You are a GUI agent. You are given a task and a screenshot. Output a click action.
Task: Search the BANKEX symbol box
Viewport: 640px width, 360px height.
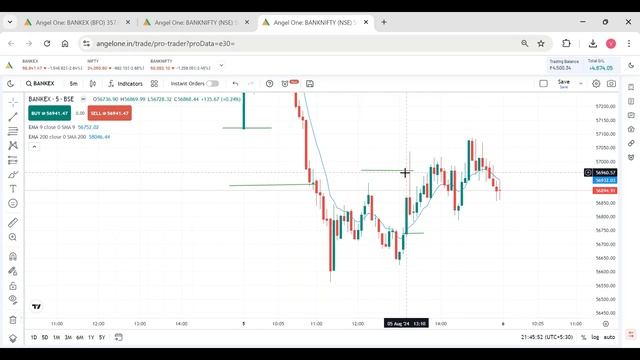pyautogui.click(x=40, y=84)
